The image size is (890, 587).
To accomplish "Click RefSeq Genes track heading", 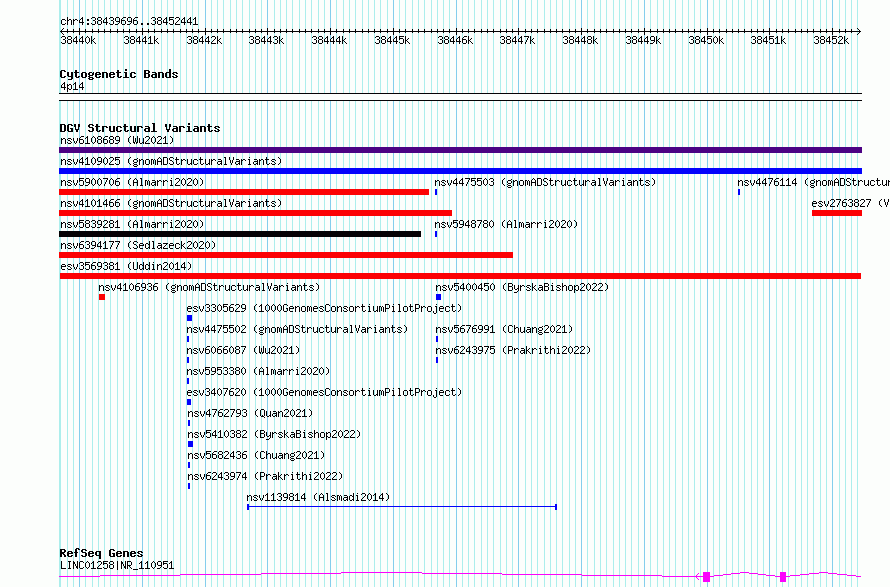I will pos(101,553).
